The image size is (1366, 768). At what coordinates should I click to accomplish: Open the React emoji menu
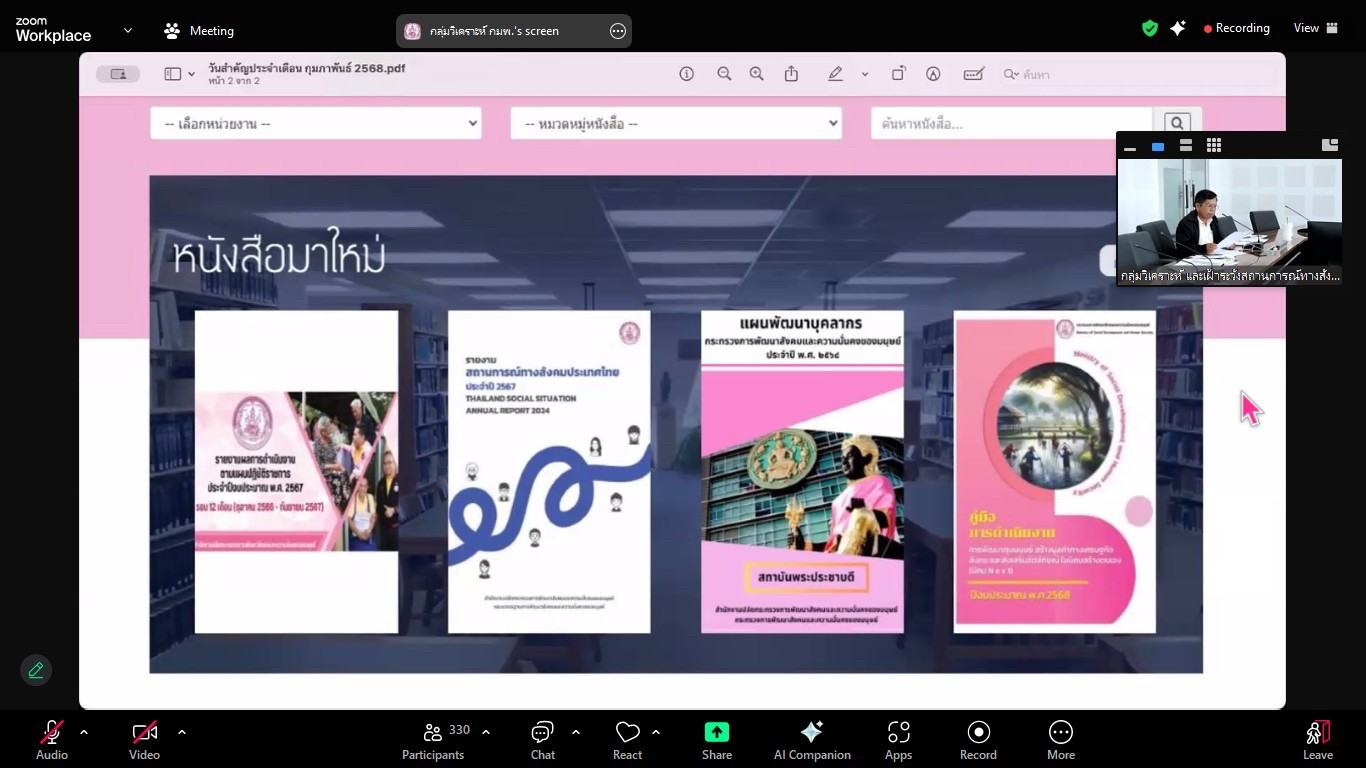click(627, 740)
